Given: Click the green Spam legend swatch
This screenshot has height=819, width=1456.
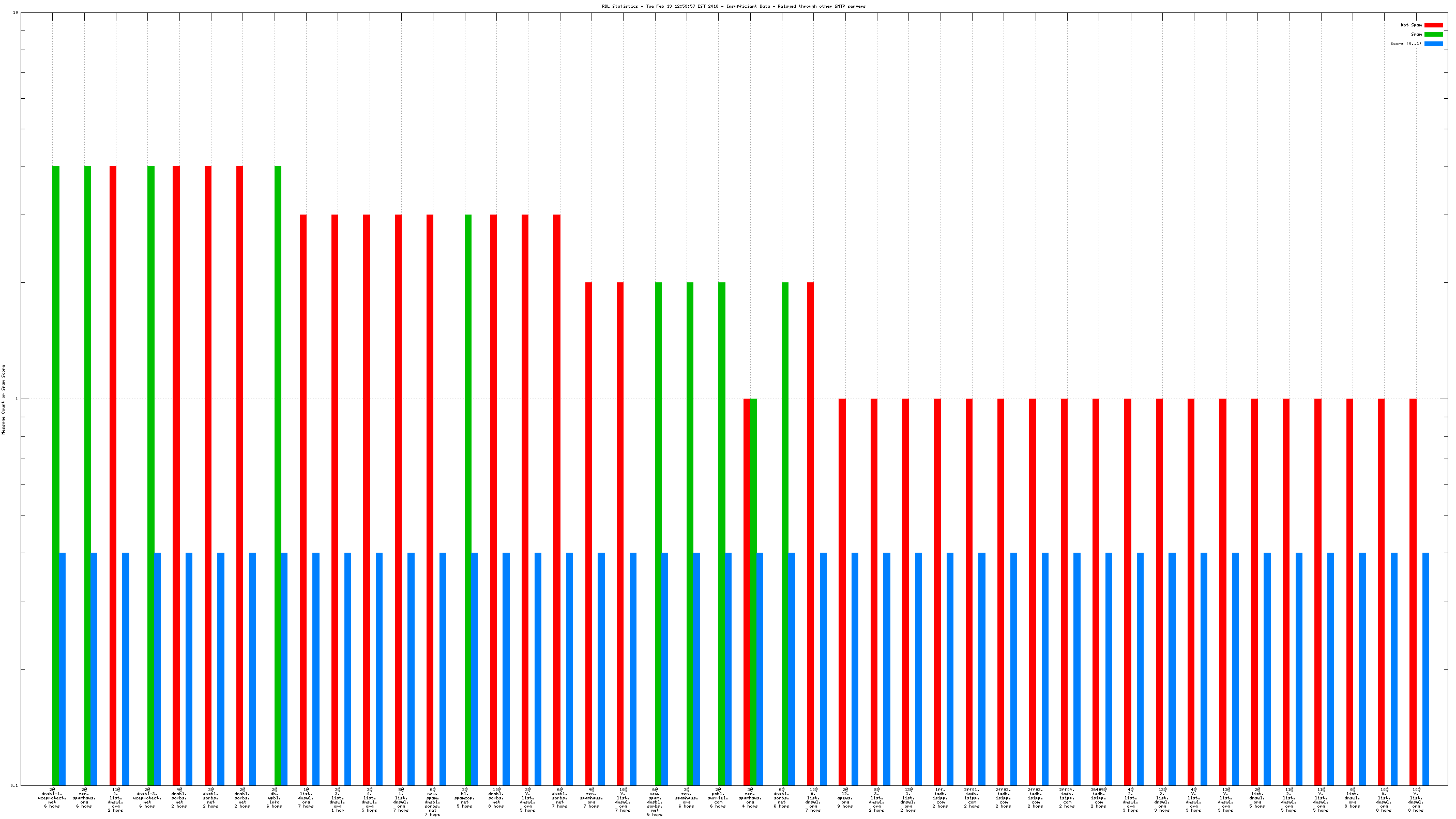Looking at the screenshot, I should tap(1433, 35).
